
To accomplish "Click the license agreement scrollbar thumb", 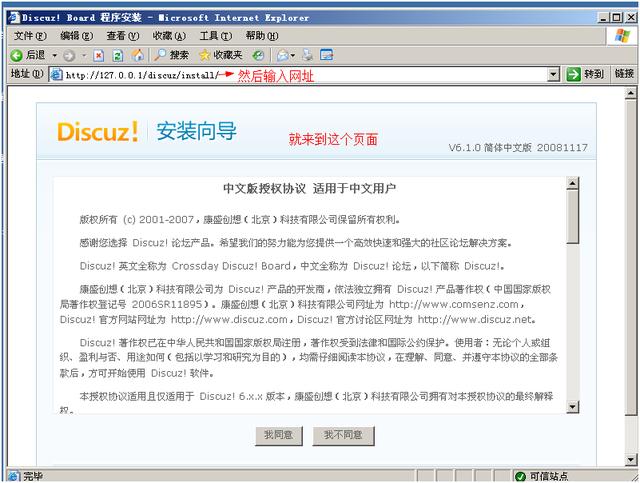I will [x=573, y=217].
